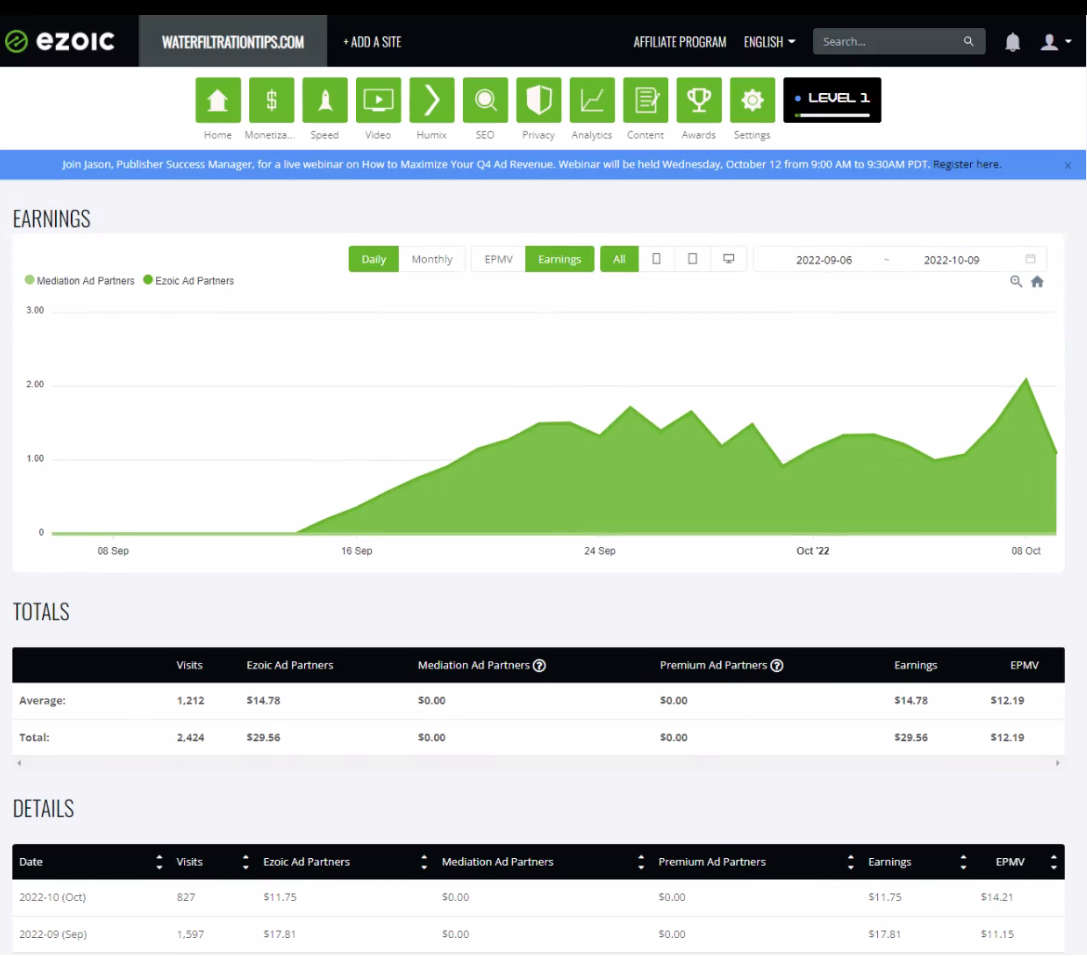Open the Privacy shield icon
This screenshot has height=956, width=1087.
click(x=539, y=101)
